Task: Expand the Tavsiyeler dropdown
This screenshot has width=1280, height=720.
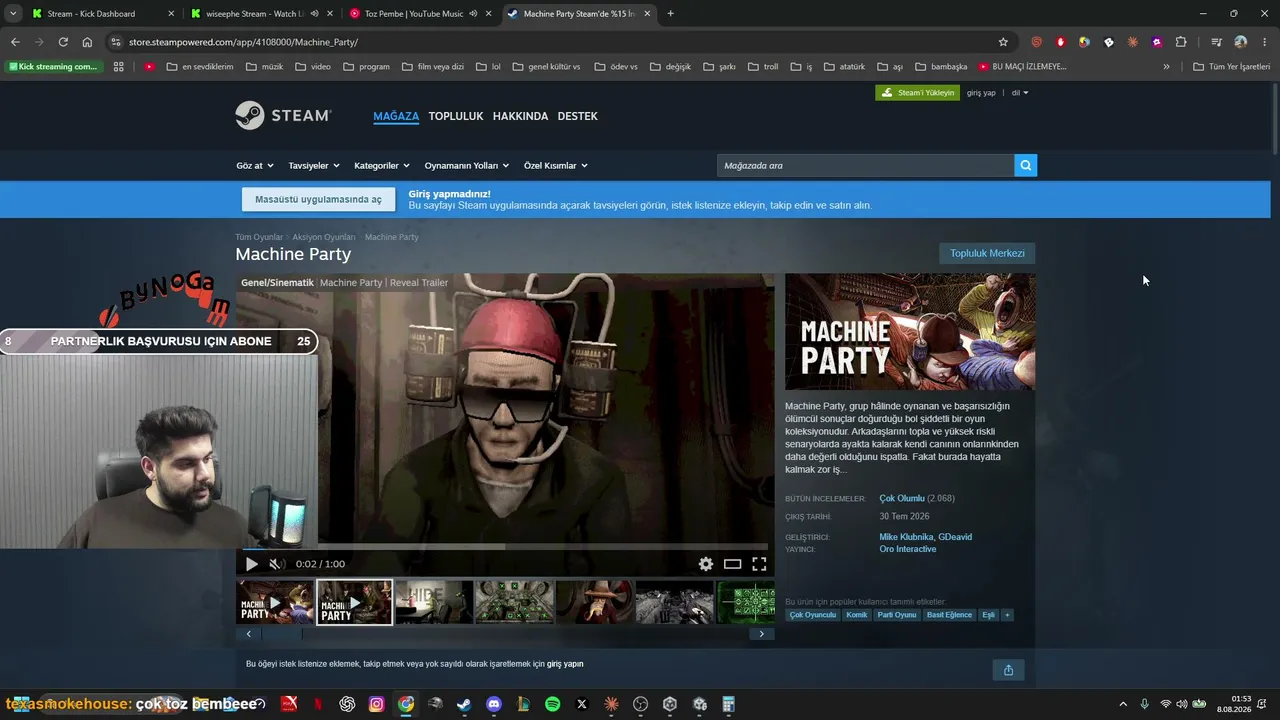Action: (314, 165)
